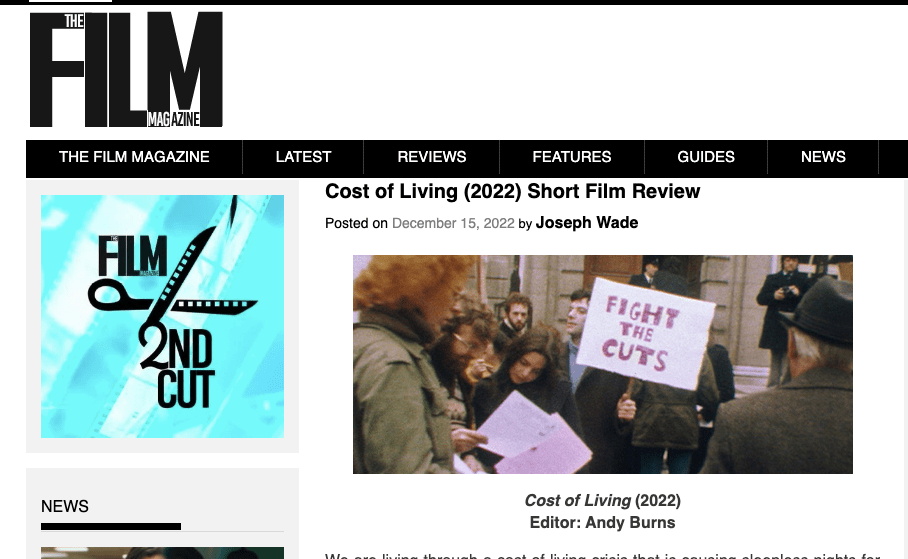Image resolution: width=908 pixels, height=559 pixels.
Task: Open the REVIEWS menu item
Action: pyautogui.click(x=431, y=157)
